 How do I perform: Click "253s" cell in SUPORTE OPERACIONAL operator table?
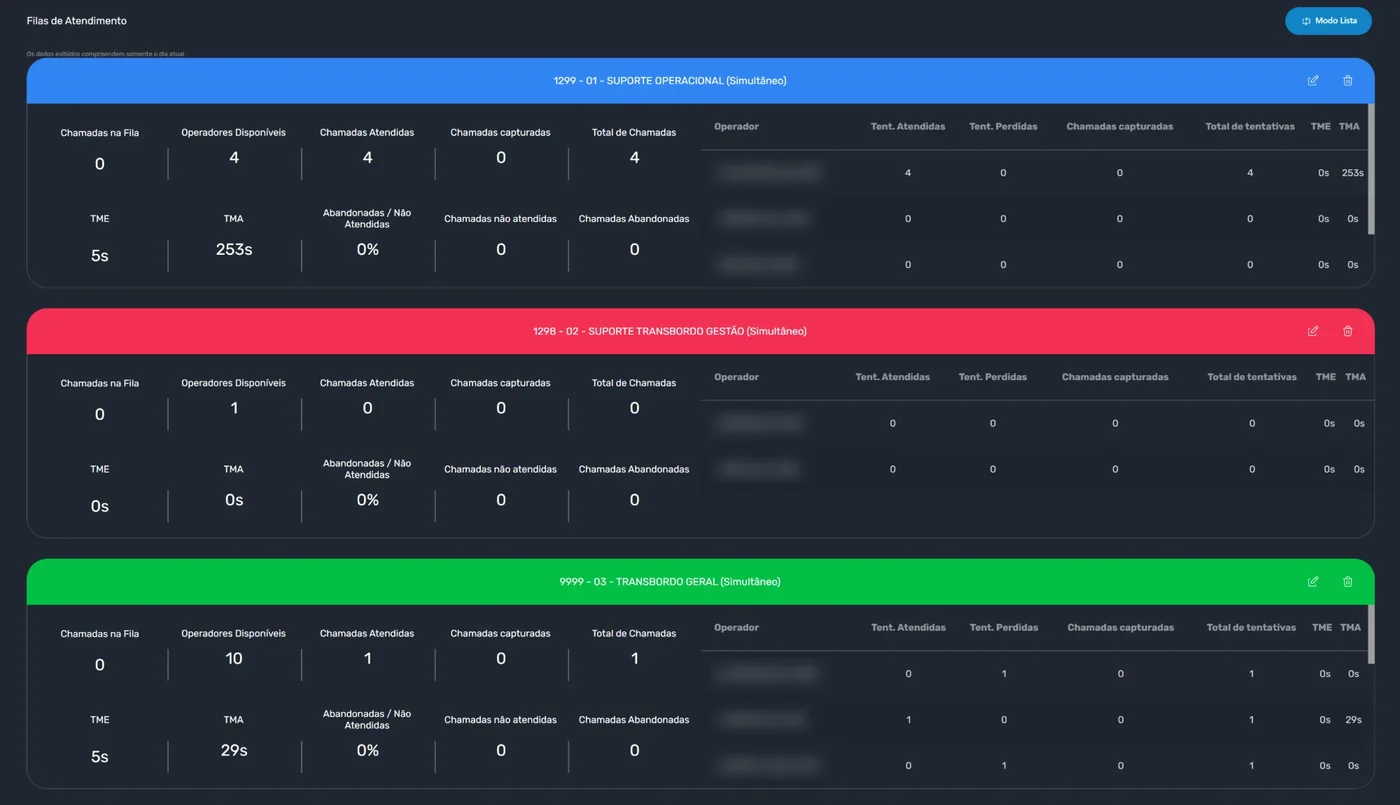tap(1353, 173)
